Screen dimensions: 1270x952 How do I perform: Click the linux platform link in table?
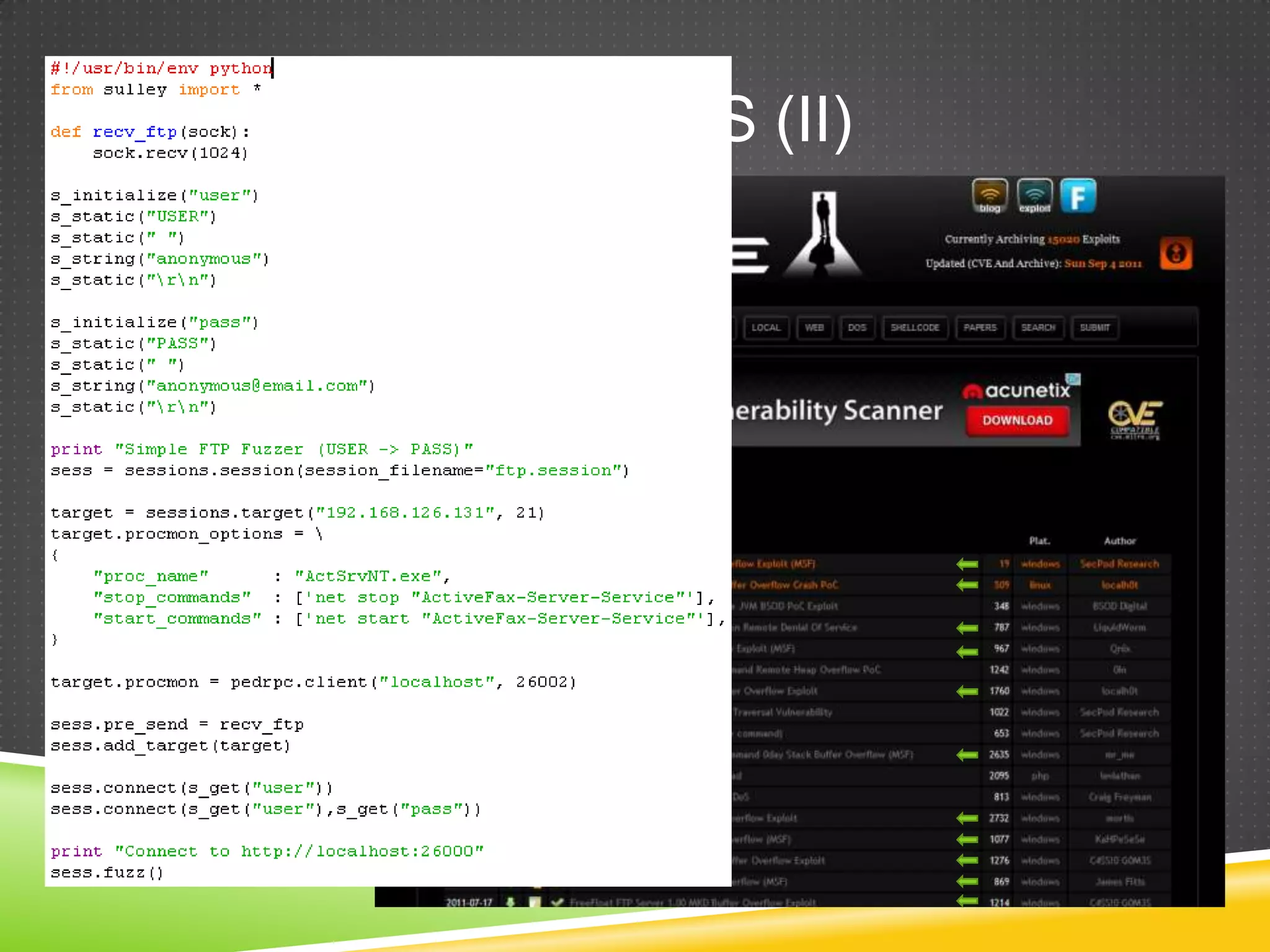click(1040, 585)
